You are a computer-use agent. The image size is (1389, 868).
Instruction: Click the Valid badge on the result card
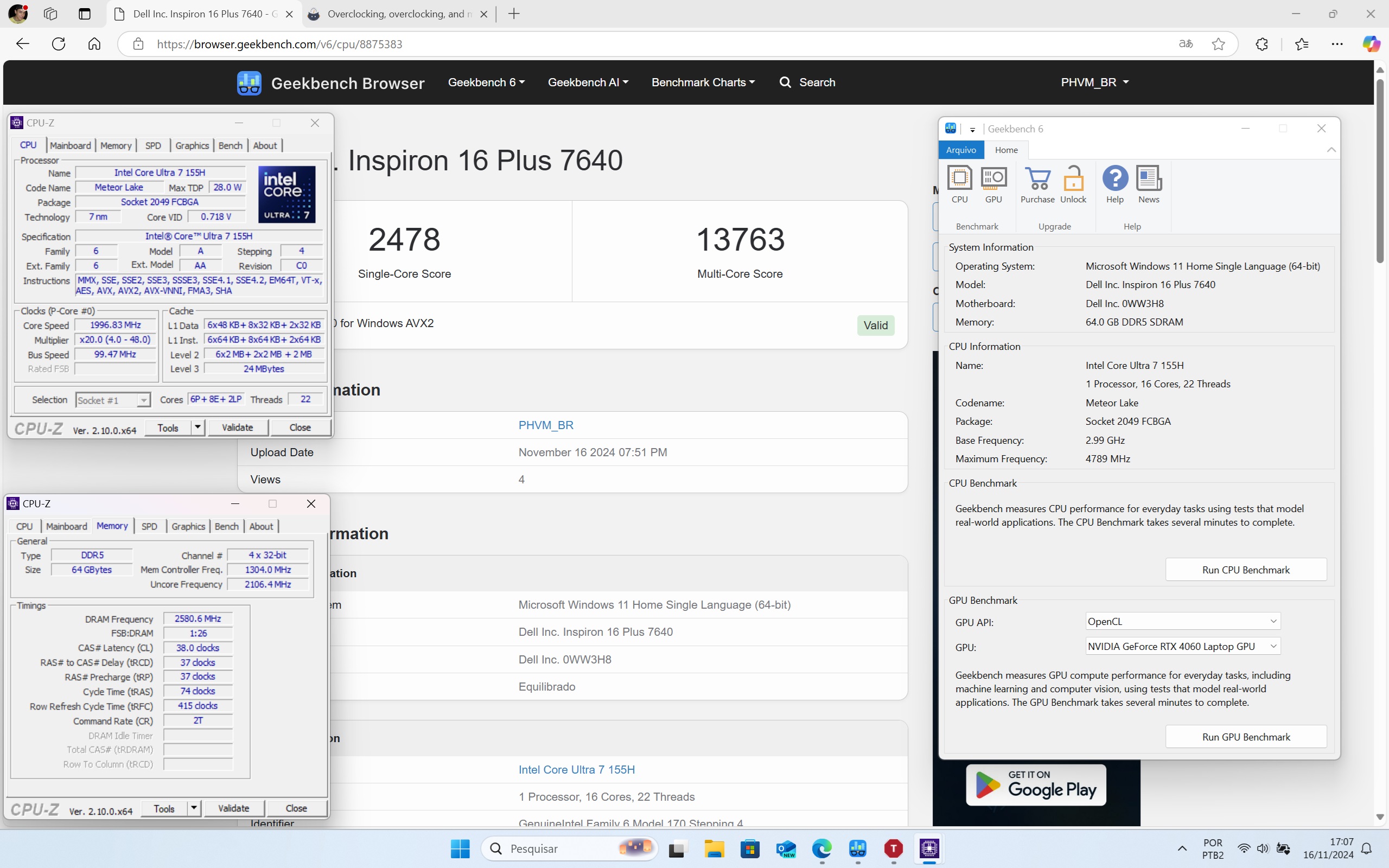click(x=875, y=325)
